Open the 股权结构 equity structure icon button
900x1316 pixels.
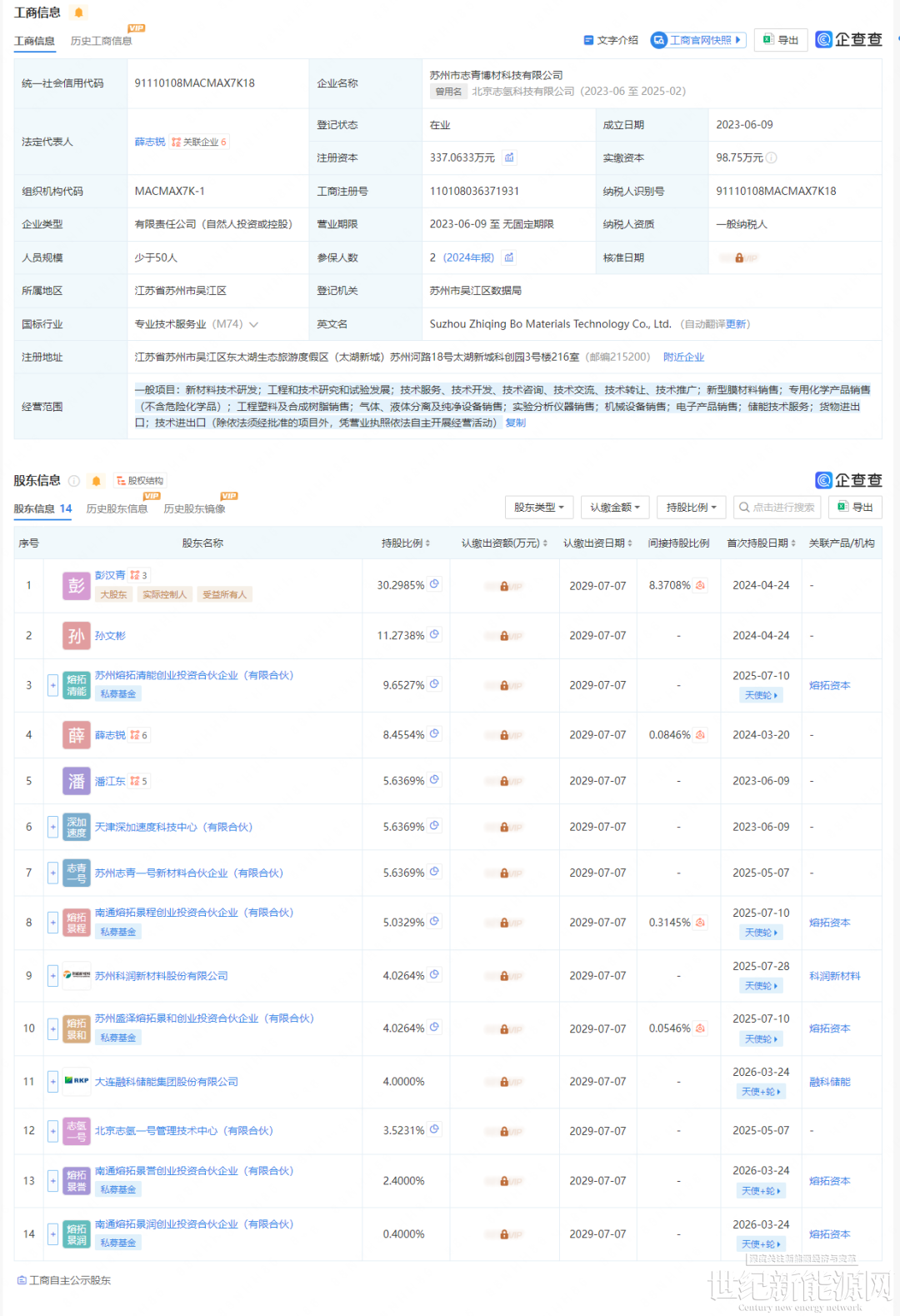[x=140, y=481]
